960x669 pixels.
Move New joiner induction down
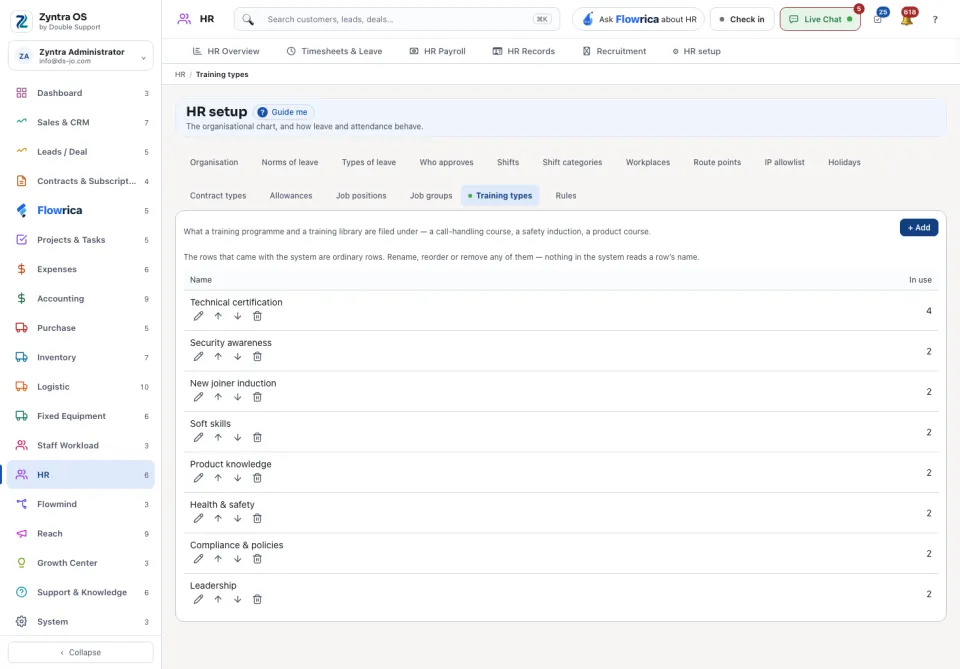click(x=238, y=397)
